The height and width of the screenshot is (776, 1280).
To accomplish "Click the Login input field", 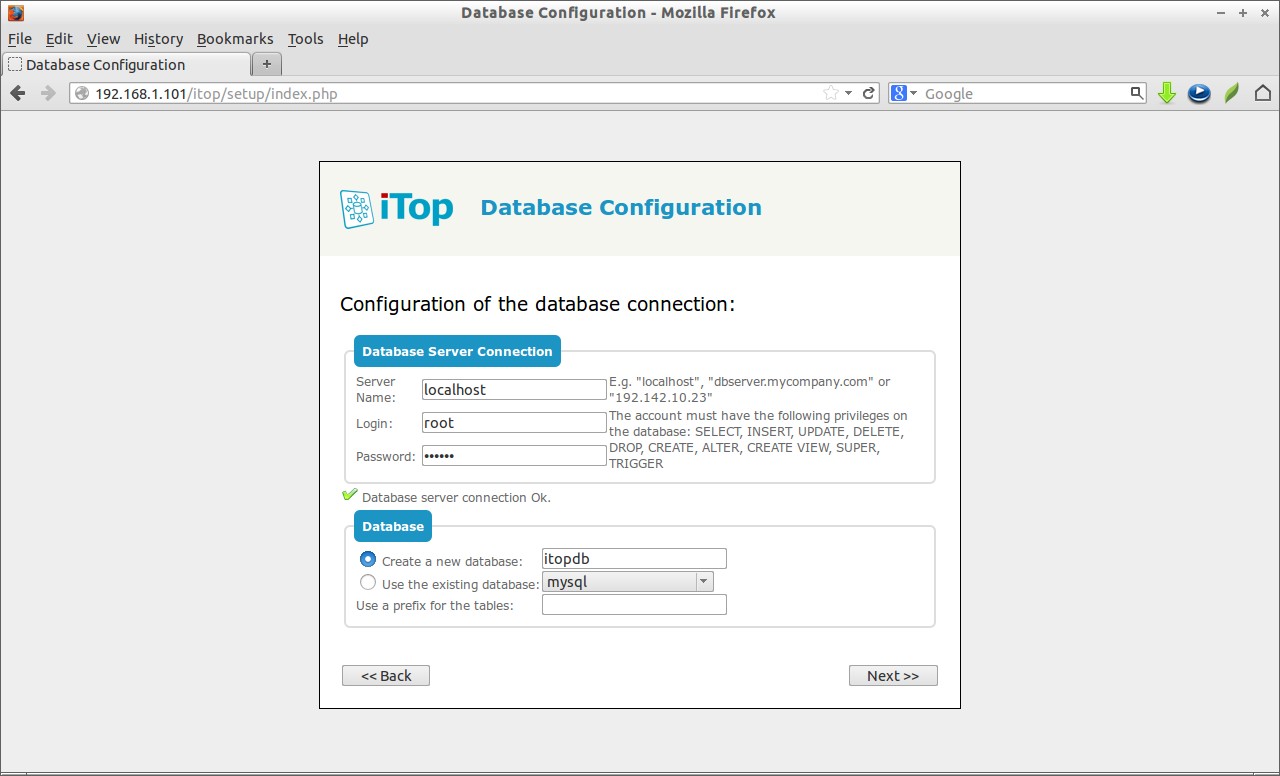I will click(514, 423).
